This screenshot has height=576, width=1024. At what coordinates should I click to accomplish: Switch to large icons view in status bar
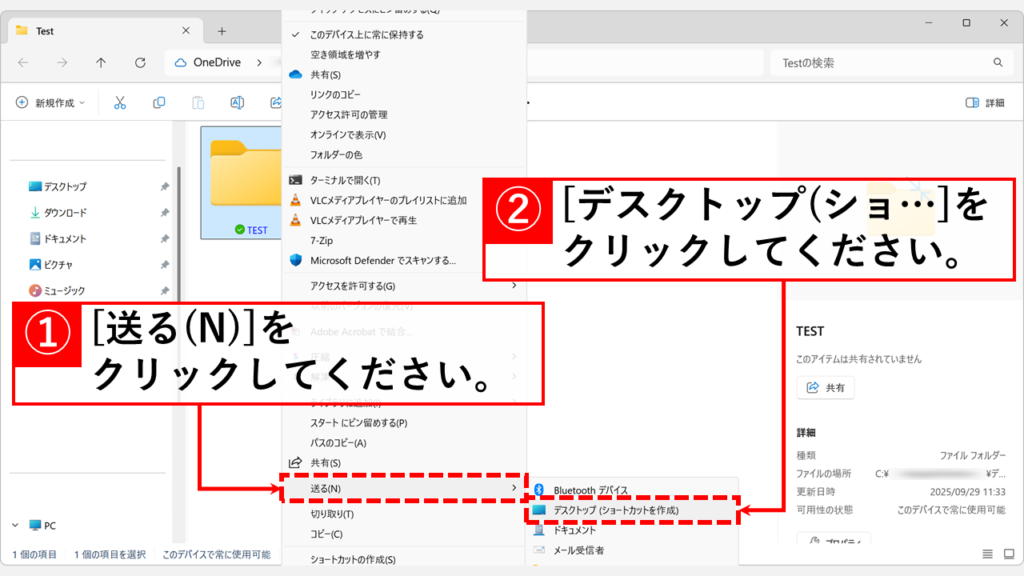pos(1007,554)
